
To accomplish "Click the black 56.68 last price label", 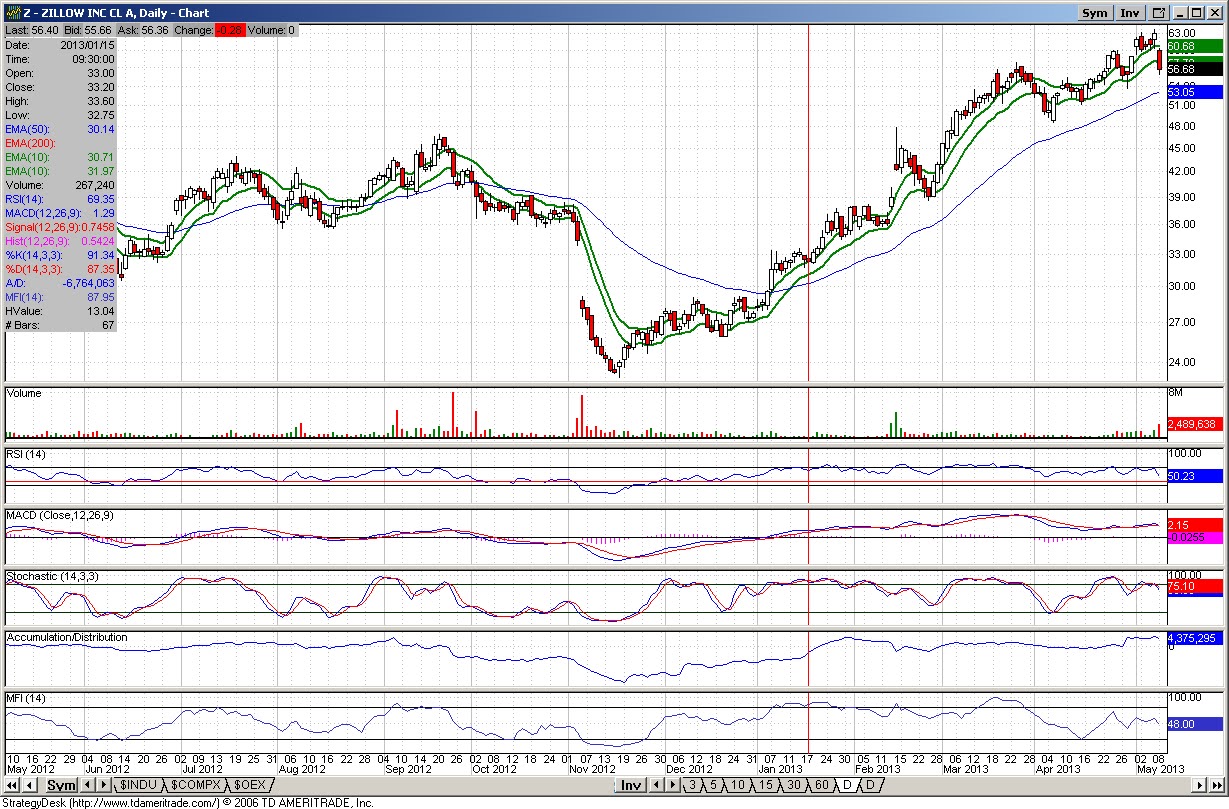I will pos(1195,69).
